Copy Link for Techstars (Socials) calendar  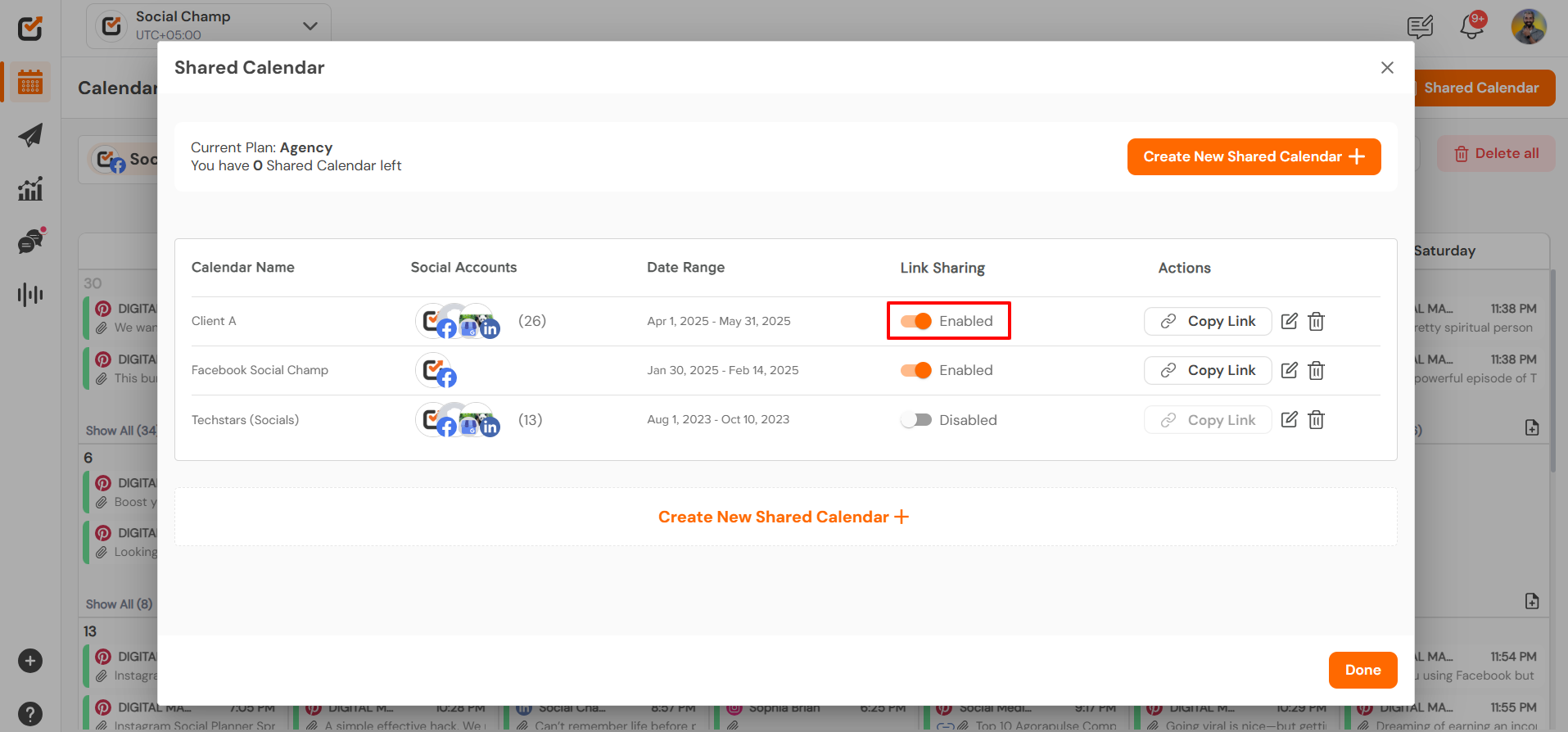coord(1208,419)
